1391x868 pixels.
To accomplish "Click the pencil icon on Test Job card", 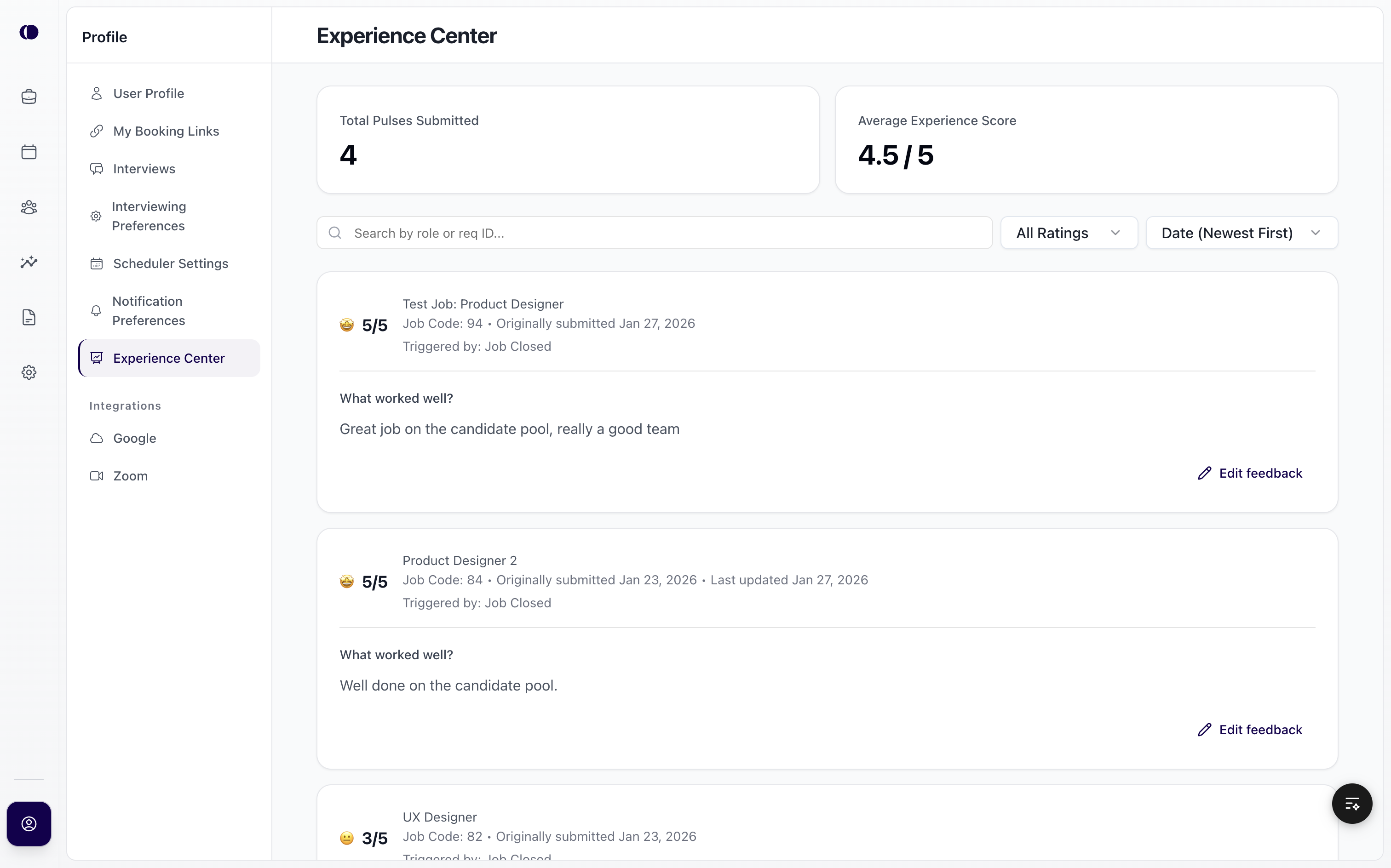I will pos(1204,473).
